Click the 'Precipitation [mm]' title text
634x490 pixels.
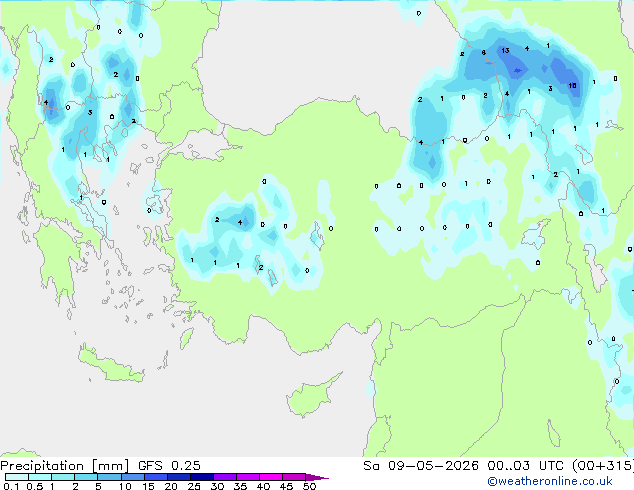pos(65,466)
